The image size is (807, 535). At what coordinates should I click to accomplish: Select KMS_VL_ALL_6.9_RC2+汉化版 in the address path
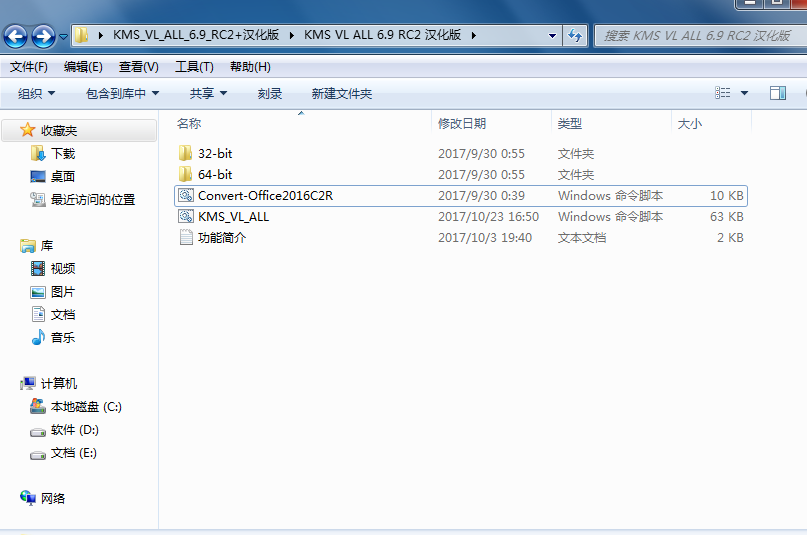tap(196, 35)
